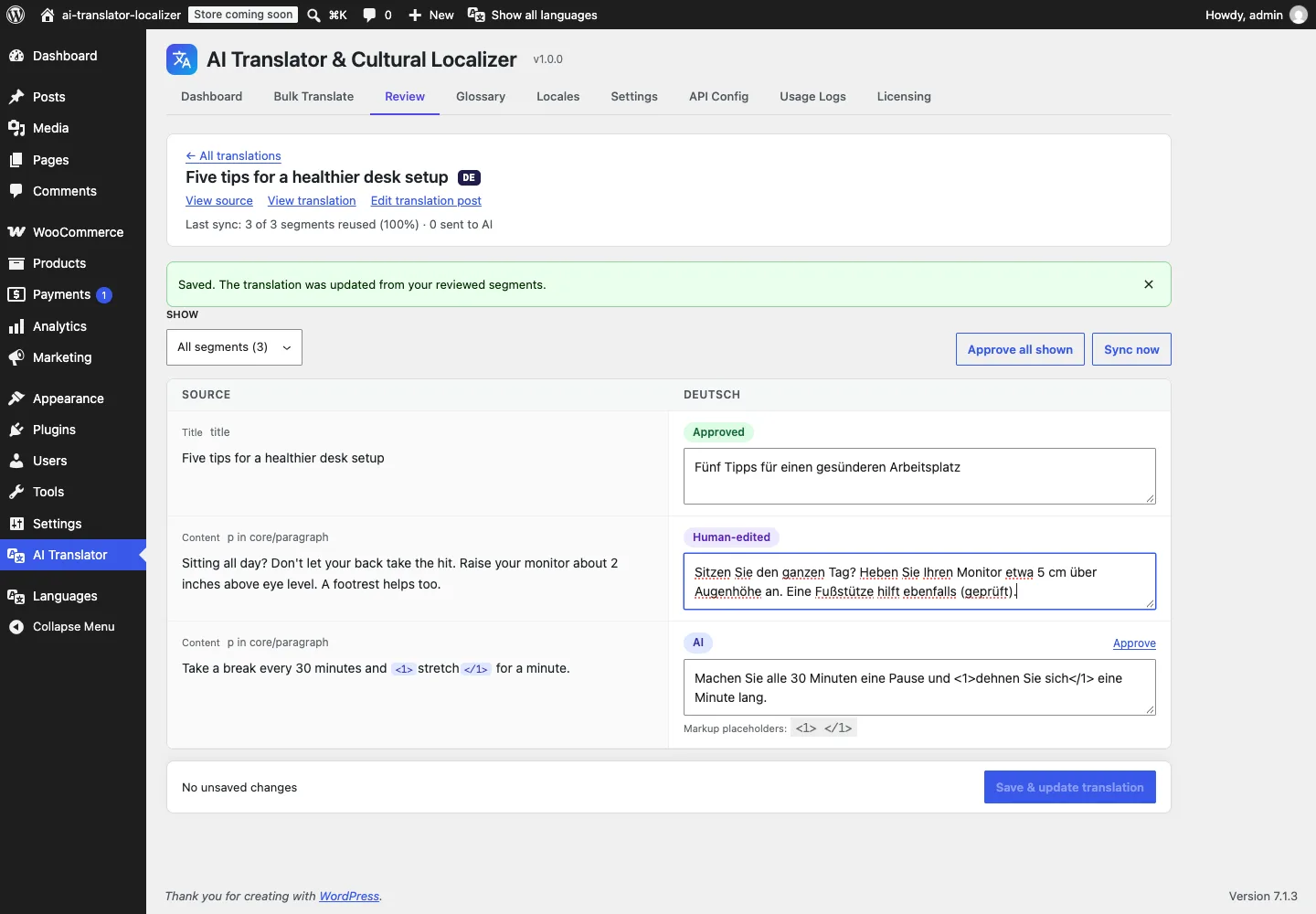This screenshot has width=1316, height=914.
Task: Open the Payments menu item
Action: [x=73, y=294]
